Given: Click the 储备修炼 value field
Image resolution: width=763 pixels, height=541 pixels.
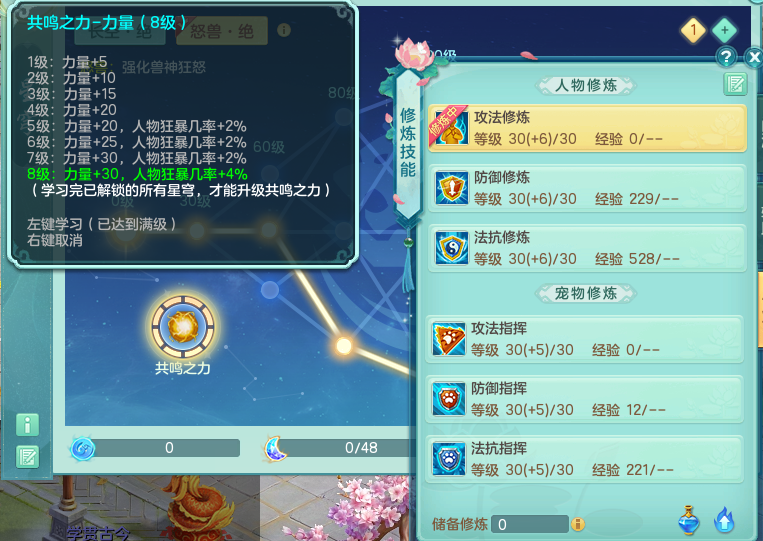Looking at the screenshot, I should coord(530,524).
